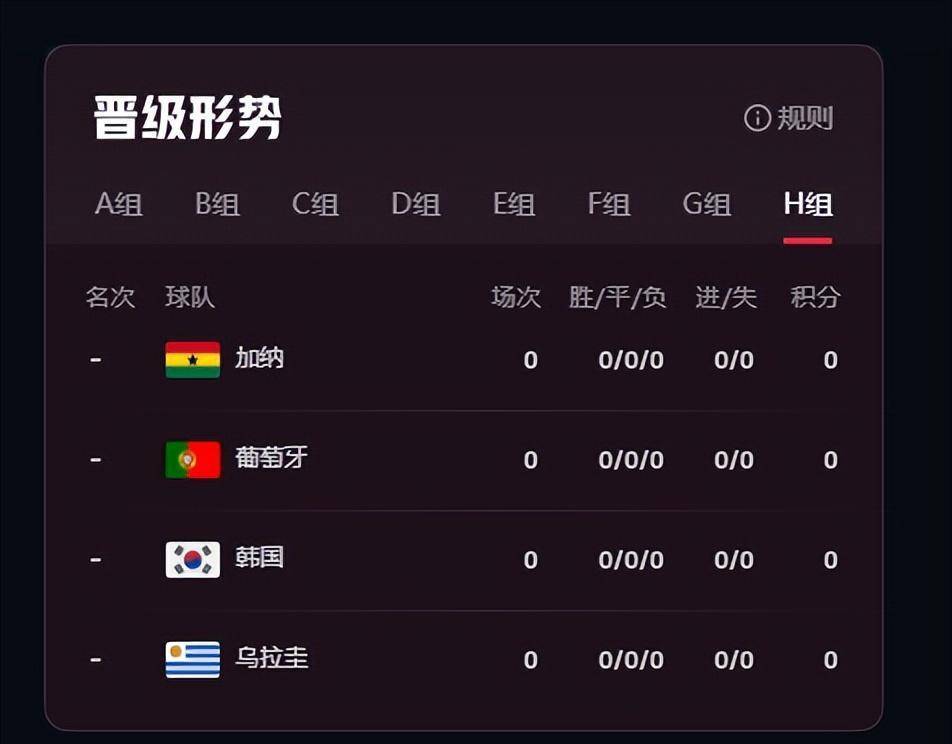Click the 积分 column header
Screen dimensions: 952x744
click(x=815, y=298)
